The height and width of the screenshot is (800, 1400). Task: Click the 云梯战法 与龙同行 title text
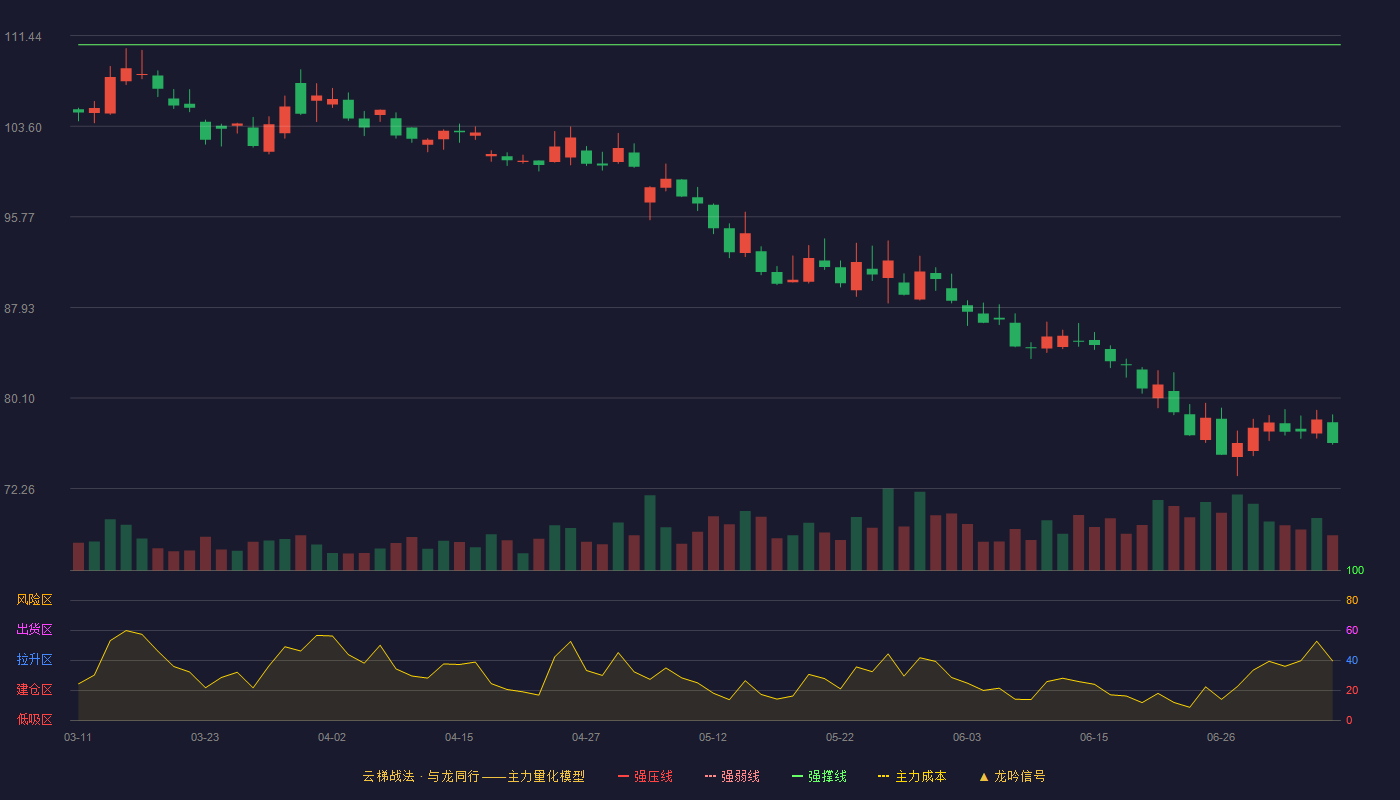click(x=474, y=776)
